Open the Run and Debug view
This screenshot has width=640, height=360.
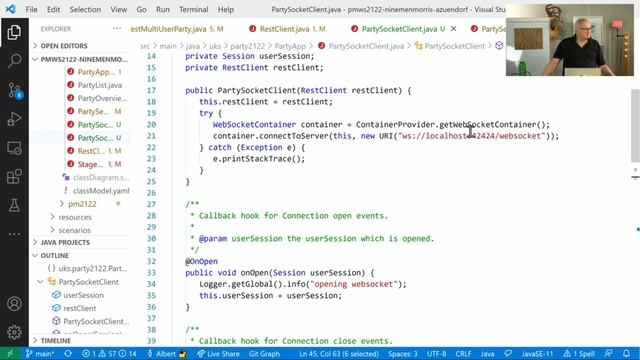click(x=14, y=119)
